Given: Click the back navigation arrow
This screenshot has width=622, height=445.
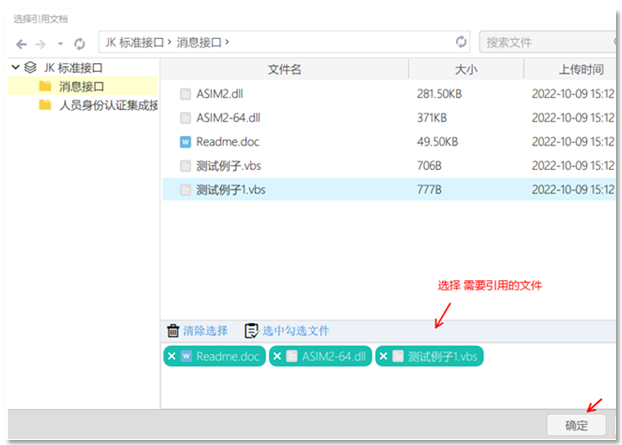Looking at the screenshot, I should [x=21, y=43].
